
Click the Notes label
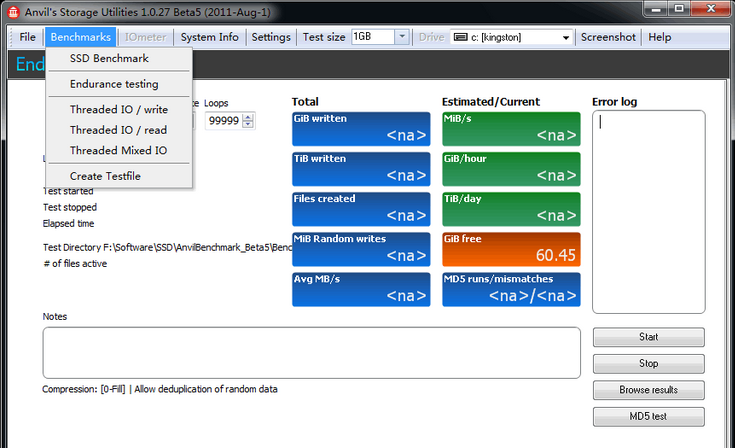[x=55, y=316]
